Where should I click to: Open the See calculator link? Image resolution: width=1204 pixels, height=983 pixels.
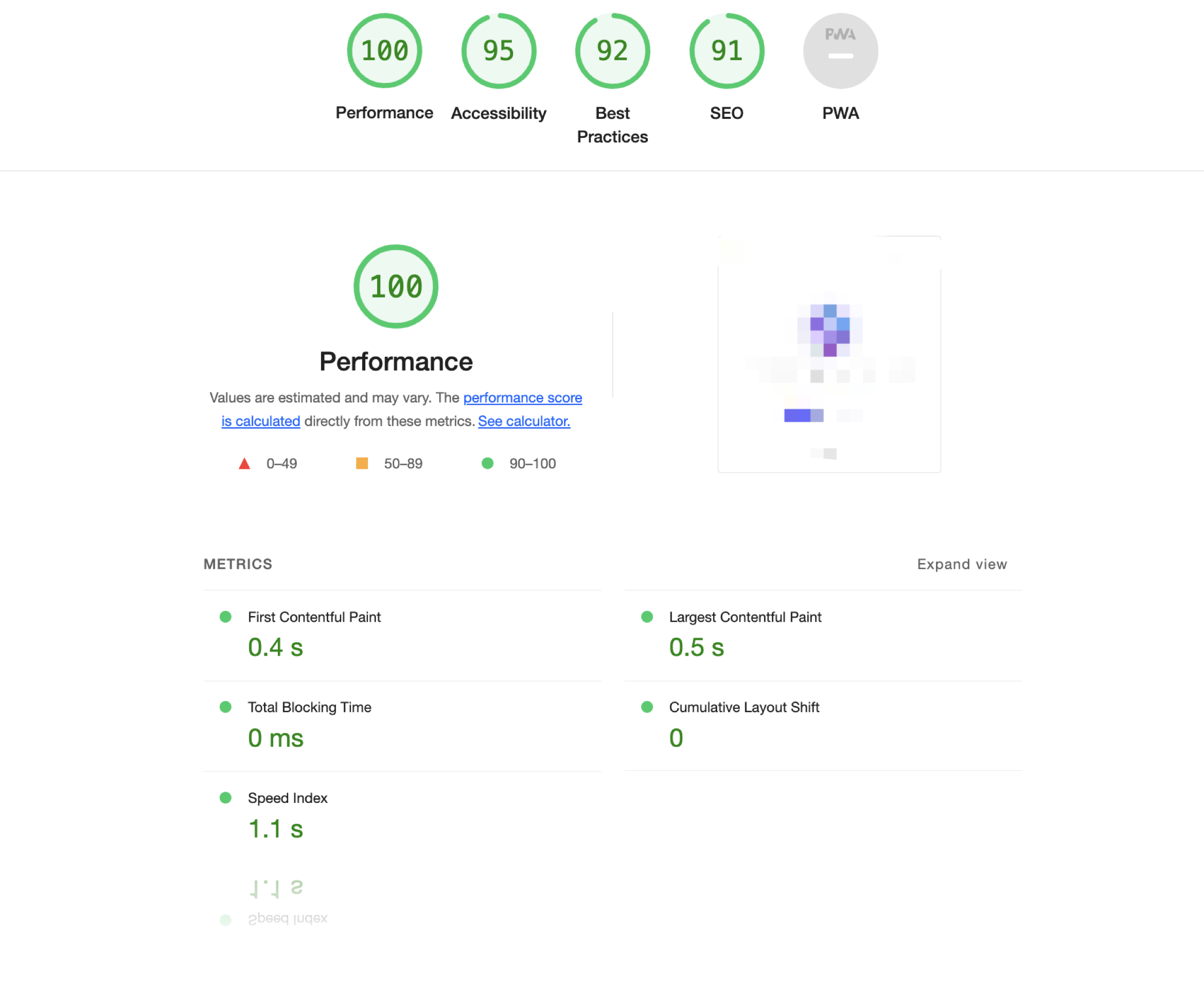[524, 422]
